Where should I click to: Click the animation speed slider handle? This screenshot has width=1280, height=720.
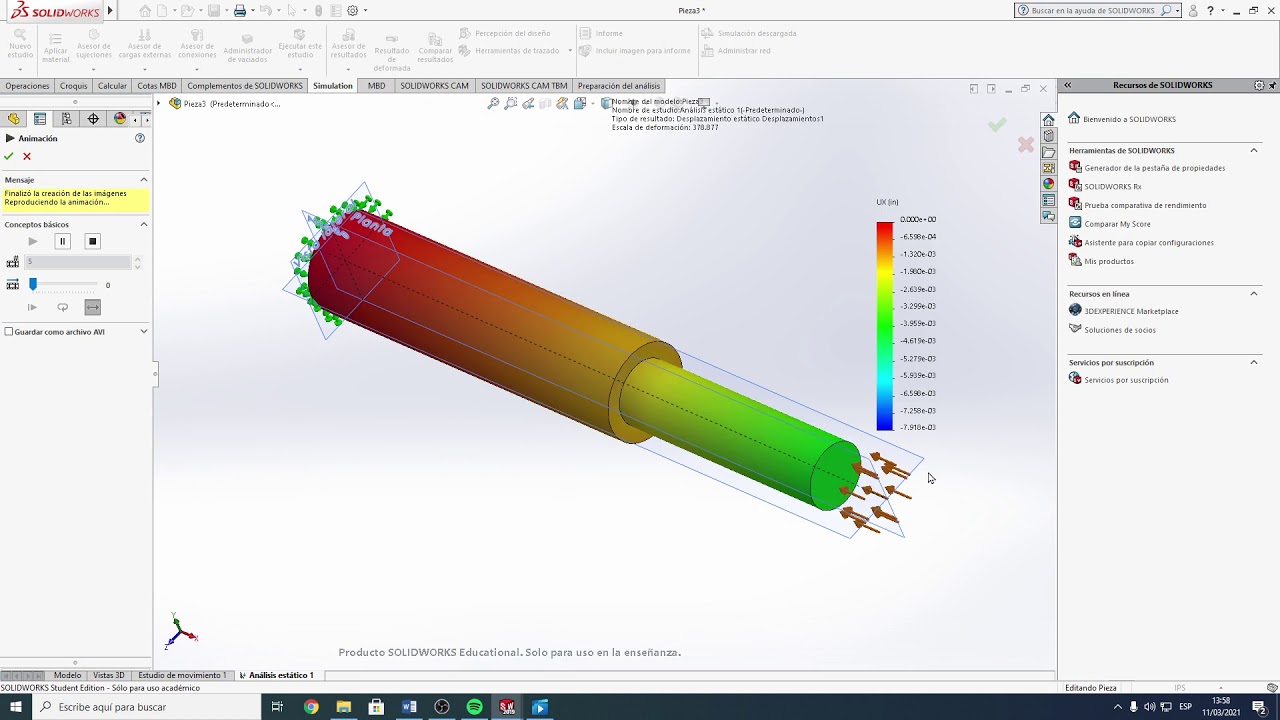pyautogui.click(x=32, y=285)
